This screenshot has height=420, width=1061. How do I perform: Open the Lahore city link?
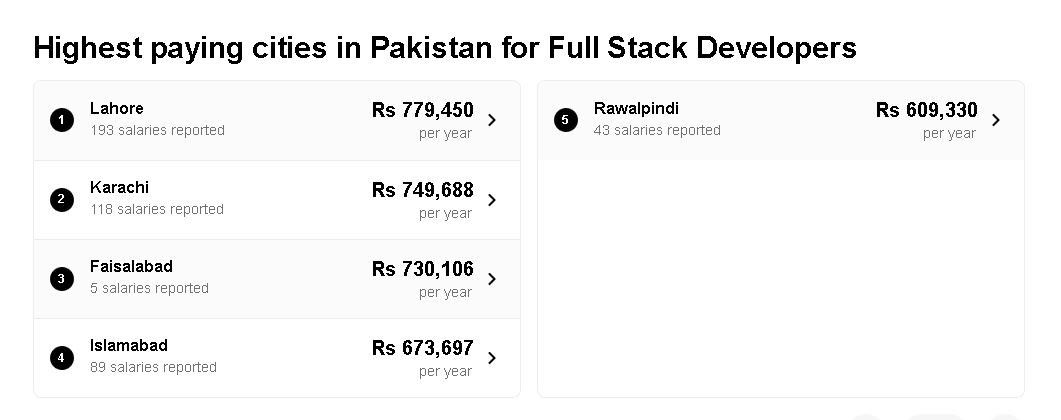[117, 108]
